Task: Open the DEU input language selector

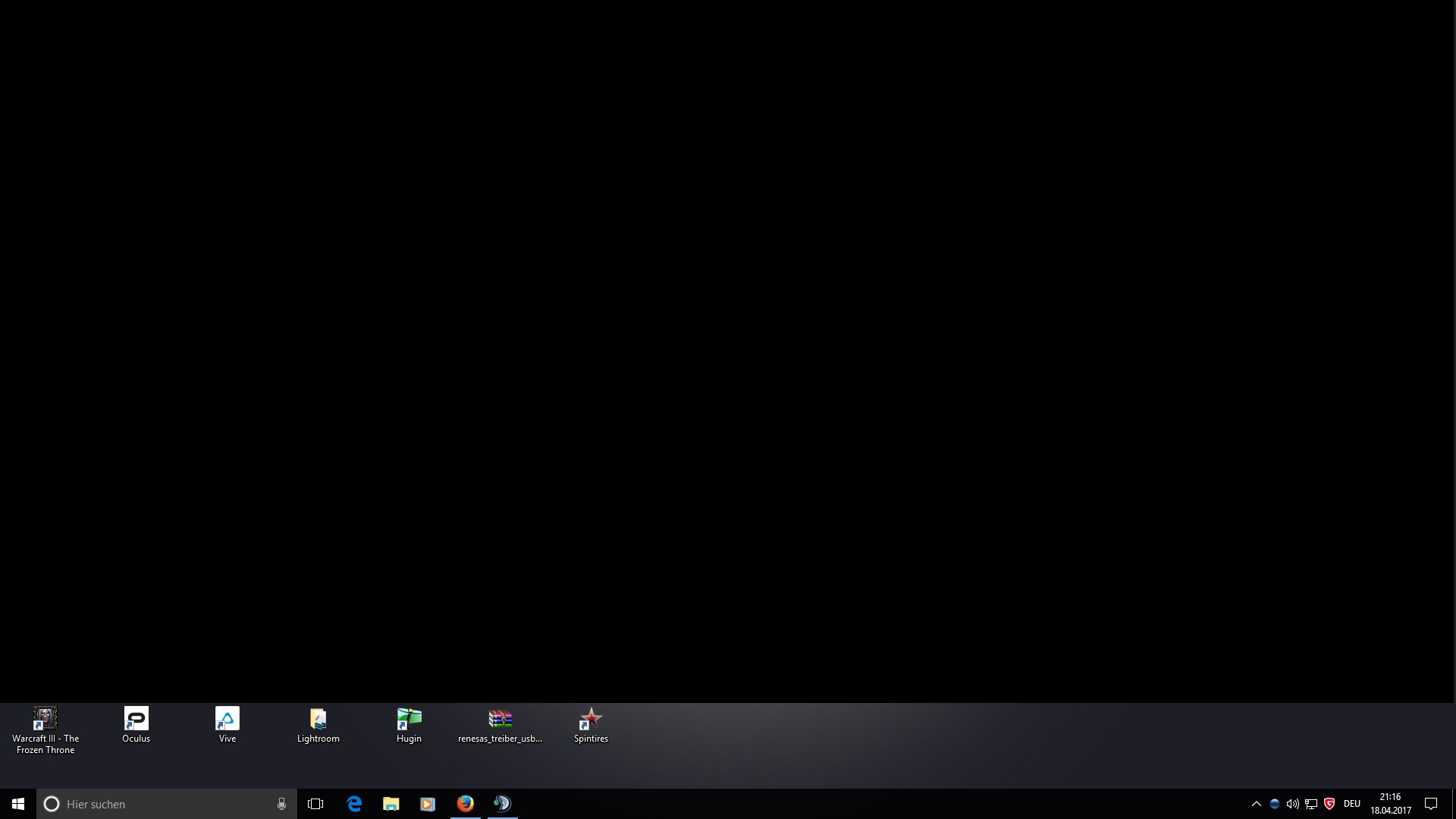Action: [1351, 804]
